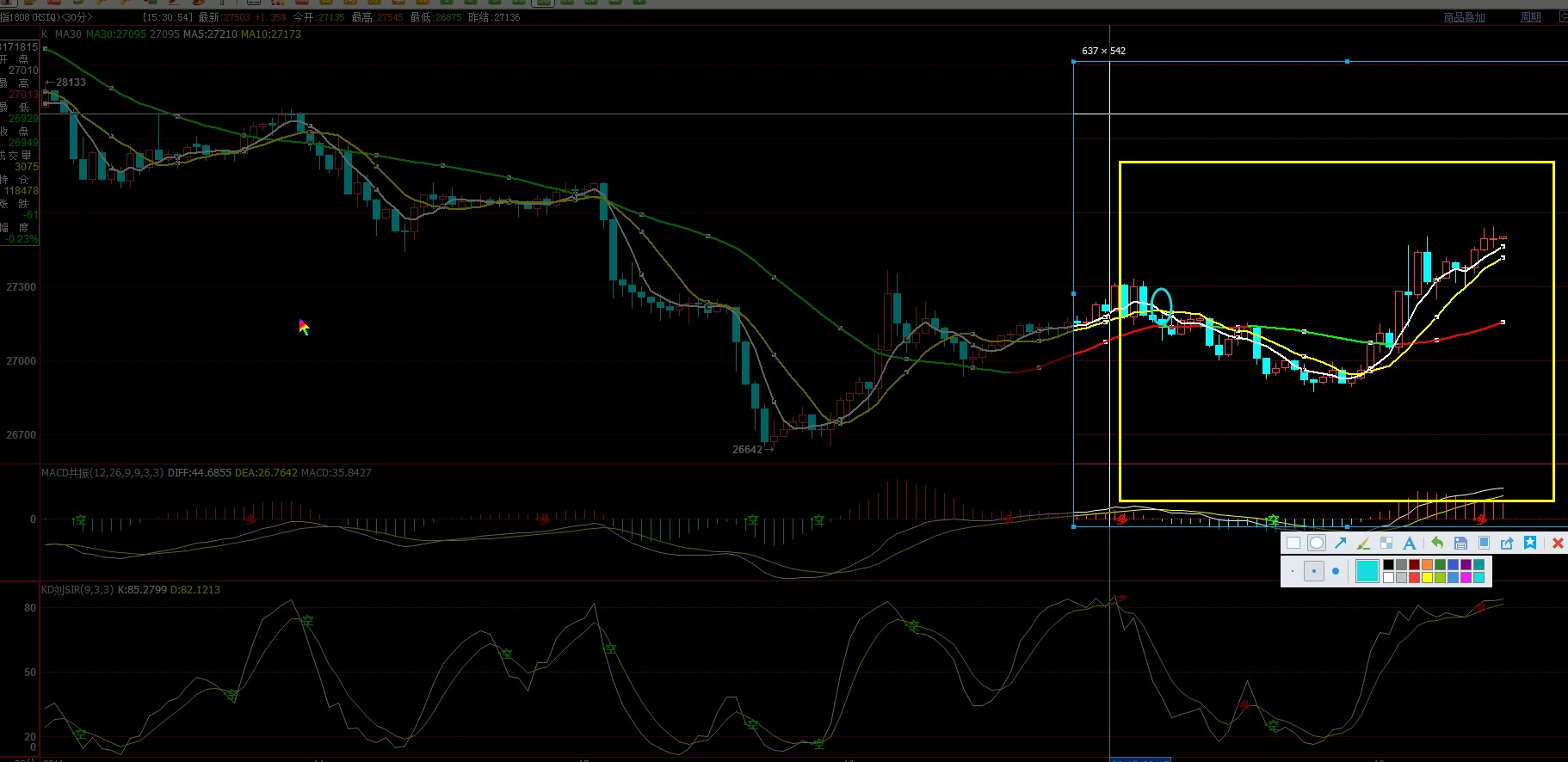Select the ellipse drawing tool

[1317, 543]
